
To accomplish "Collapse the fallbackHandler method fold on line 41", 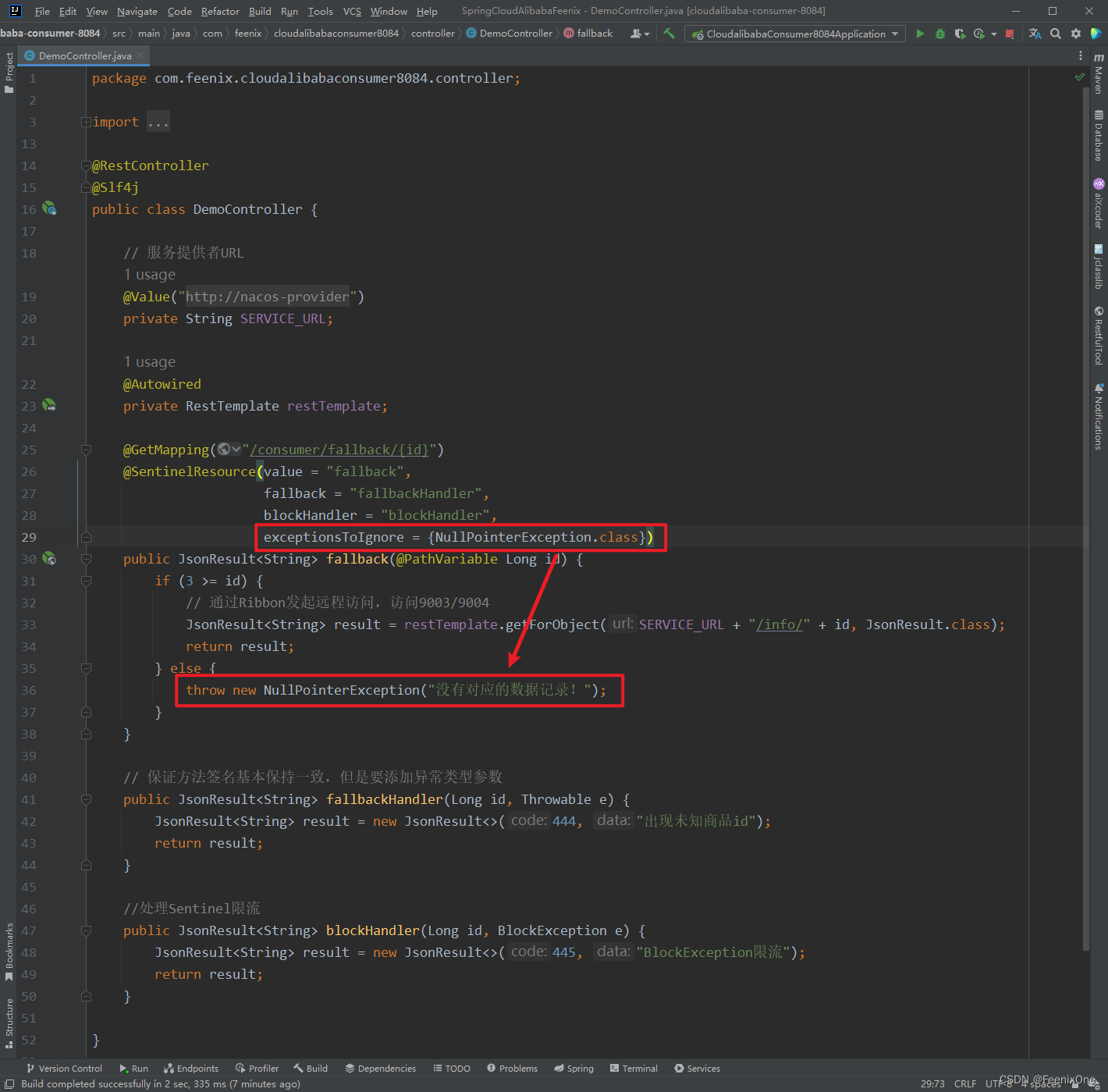I will 86,799.
